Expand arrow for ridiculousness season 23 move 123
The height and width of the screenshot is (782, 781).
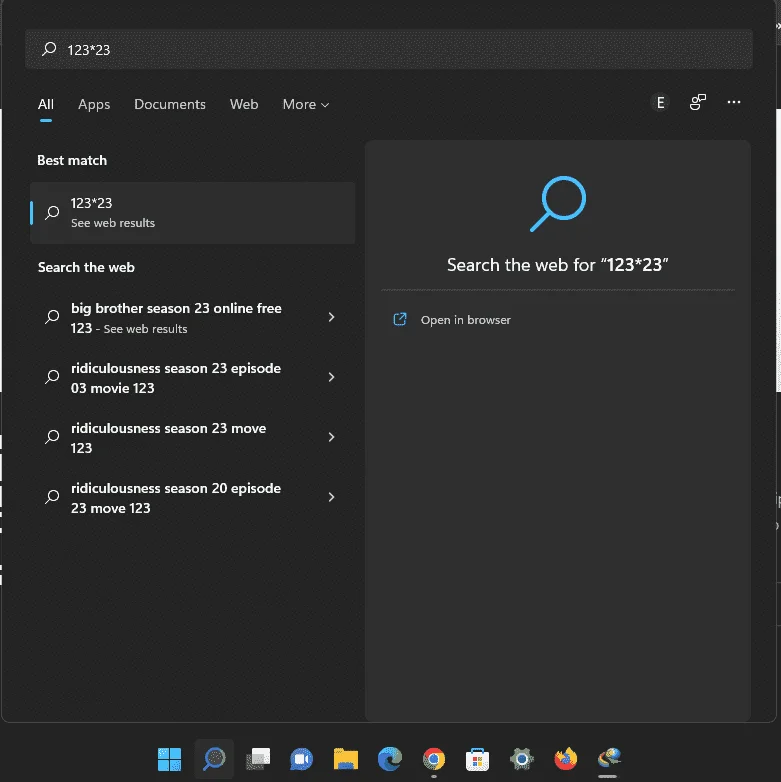[x=331, y=437]
